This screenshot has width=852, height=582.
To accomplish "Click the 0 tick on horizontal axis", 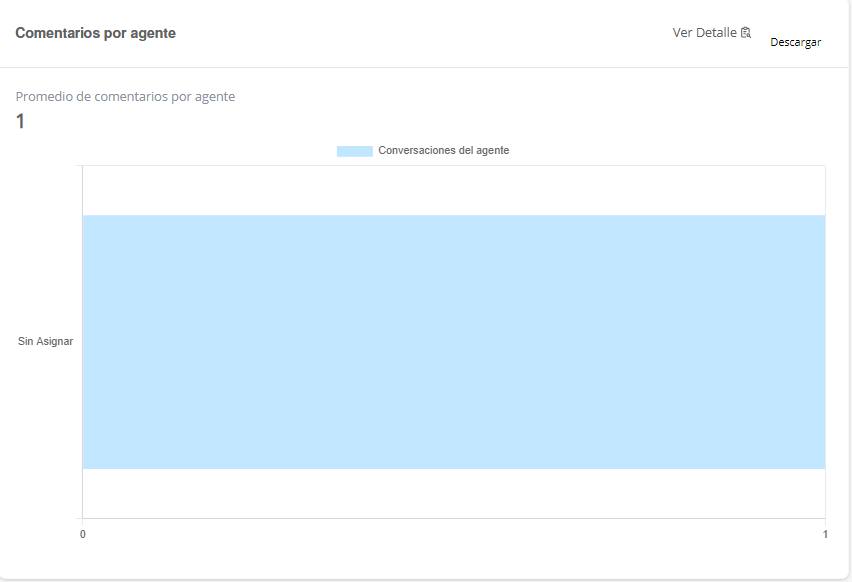I will (82, 535).
